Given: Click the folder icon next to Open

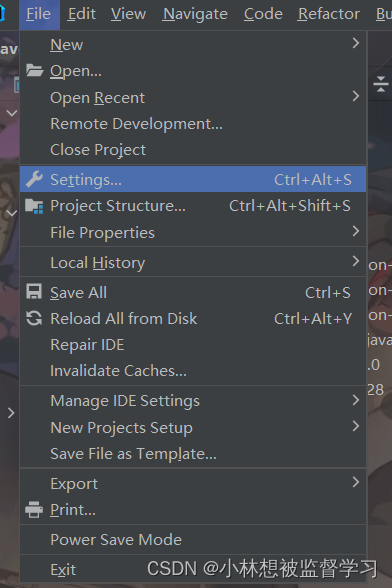Looking at the screenshot, I should tap(35, 70).
